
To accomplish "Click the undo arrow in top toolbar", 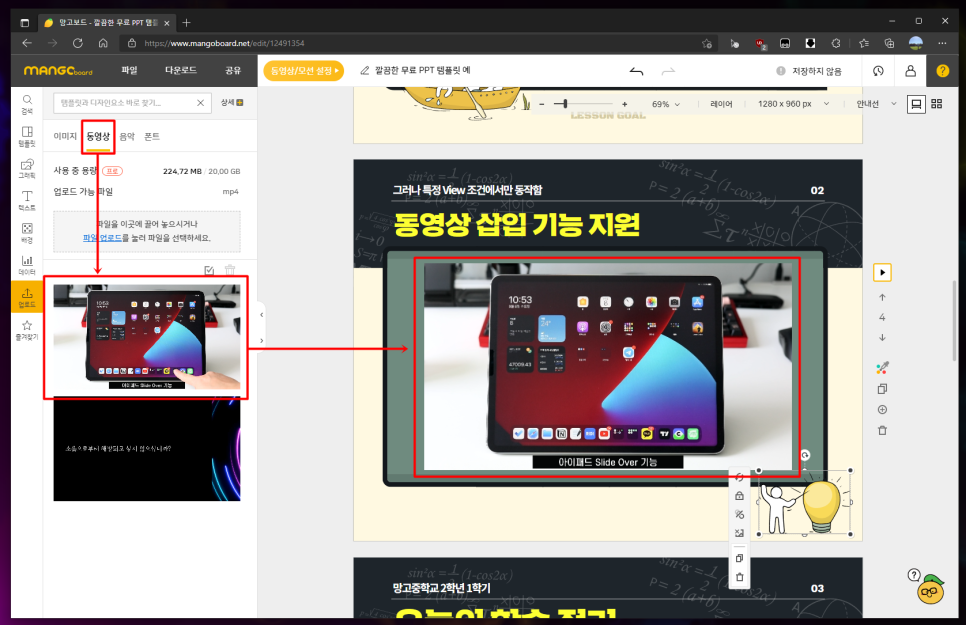I will [636, 71].
